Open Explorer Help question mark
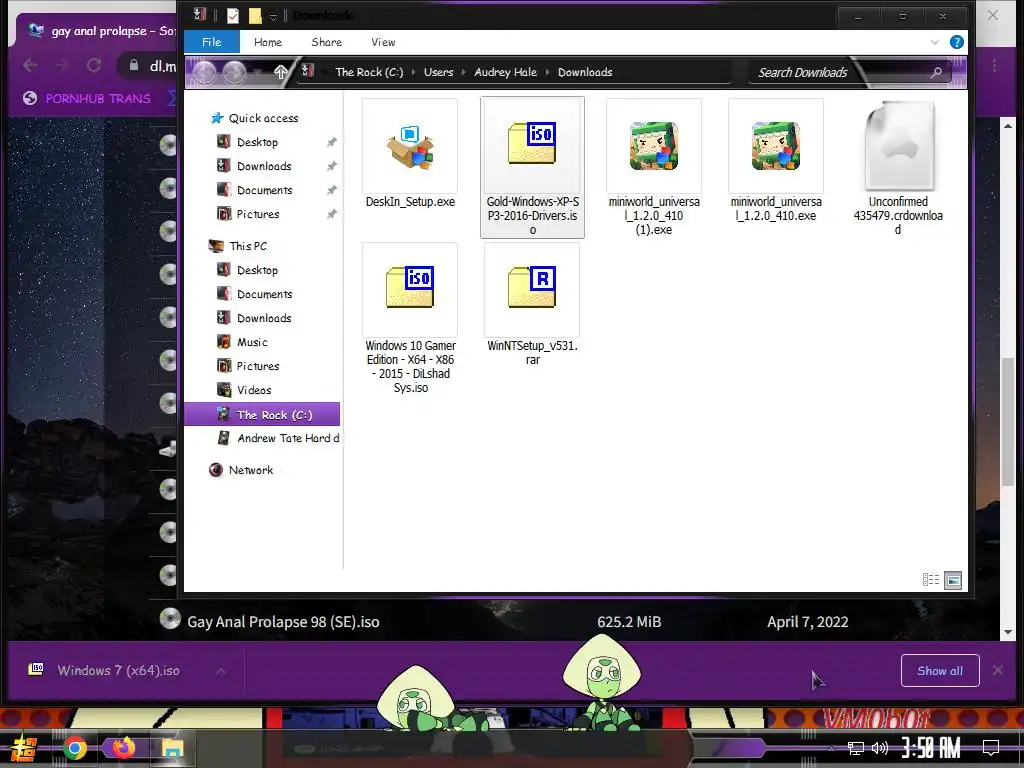This screenshot has height=768, width=1024. coord(957,42)
